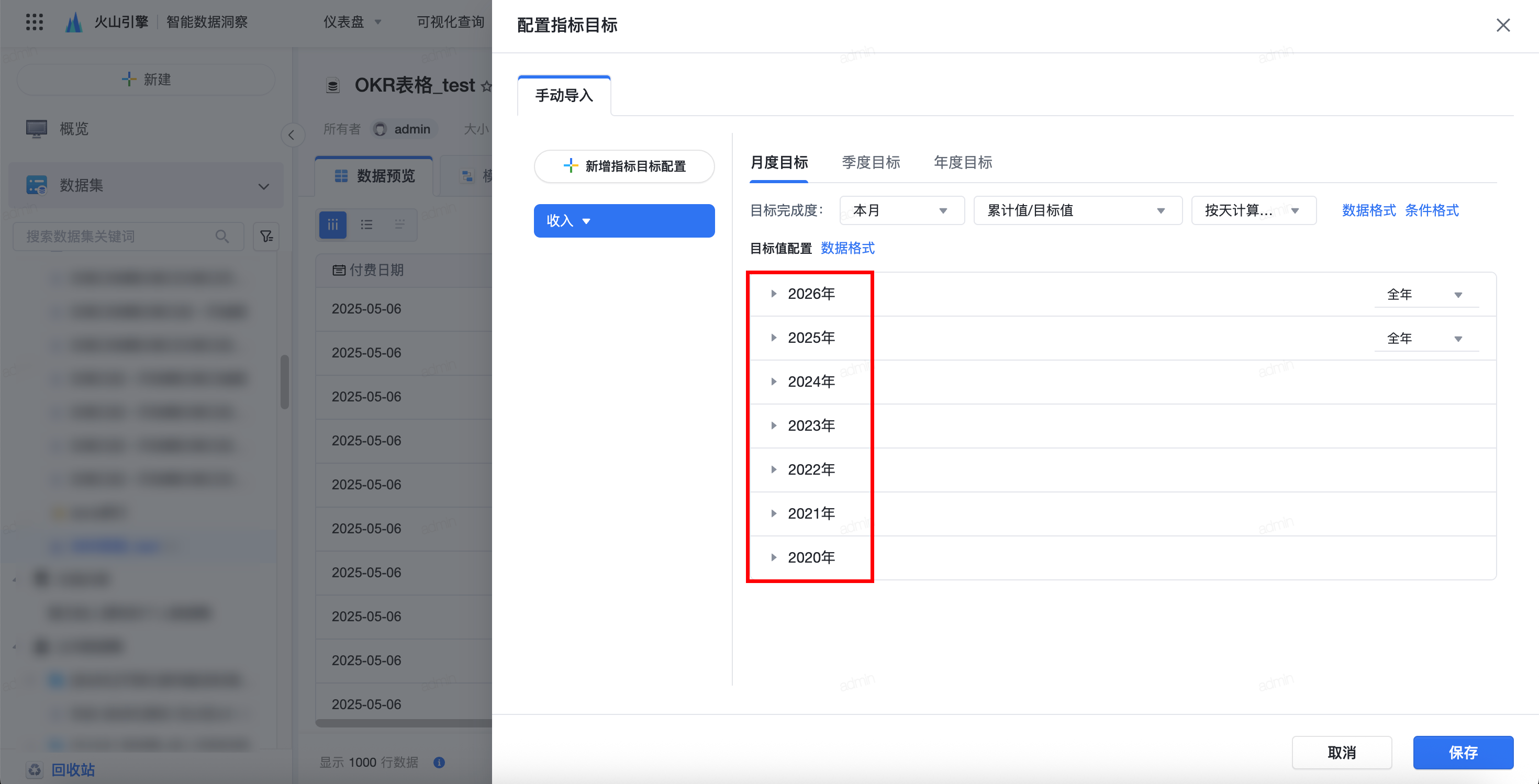Click the info icon next to 行数据
Viewport: 1539px width, 784px height.
[x=439, y=763]
